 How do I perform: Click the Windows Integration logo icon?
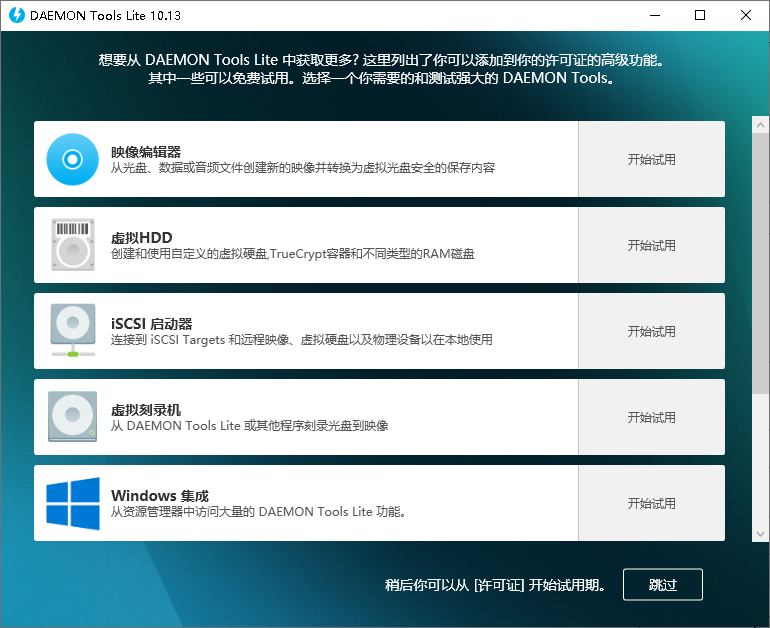coord(73,503)
